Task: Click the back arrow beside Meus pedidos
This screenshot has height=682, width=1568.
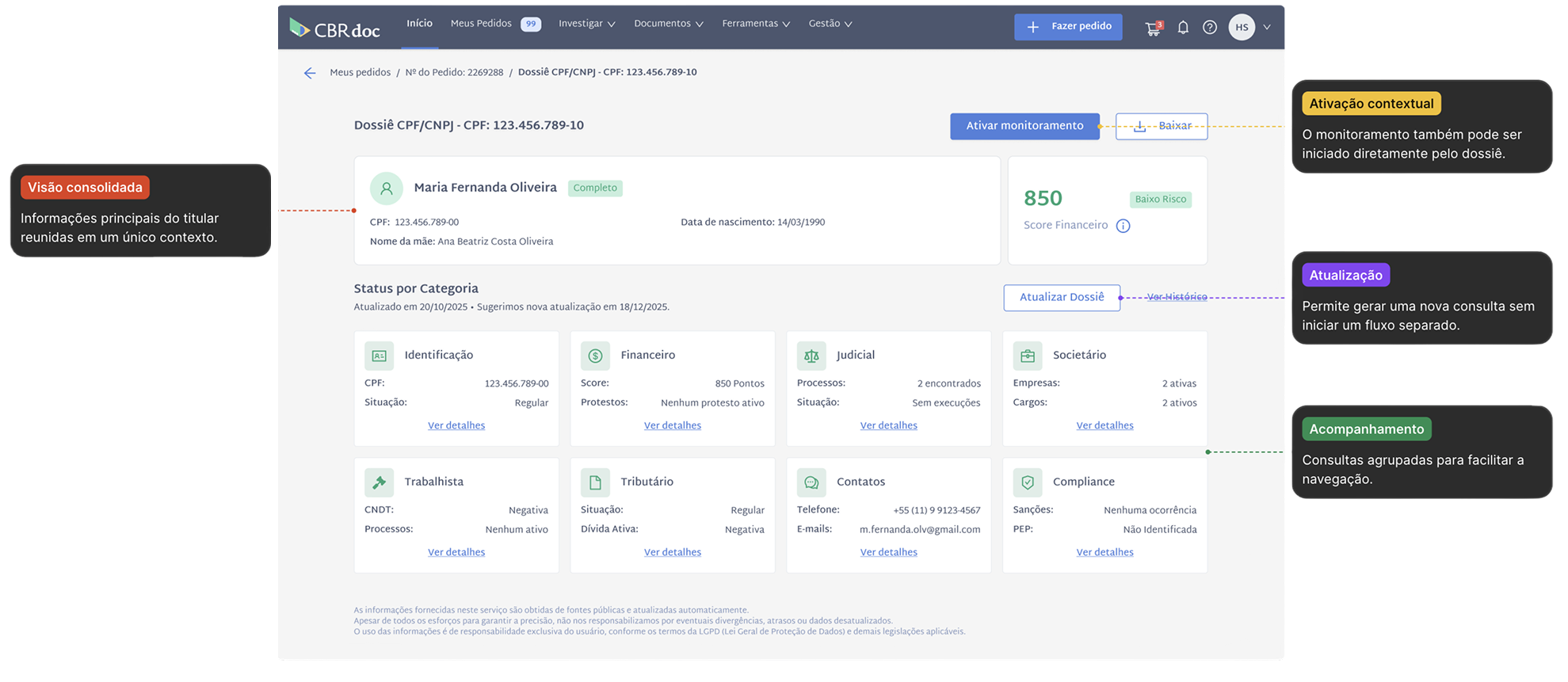Action: [310, 73]
